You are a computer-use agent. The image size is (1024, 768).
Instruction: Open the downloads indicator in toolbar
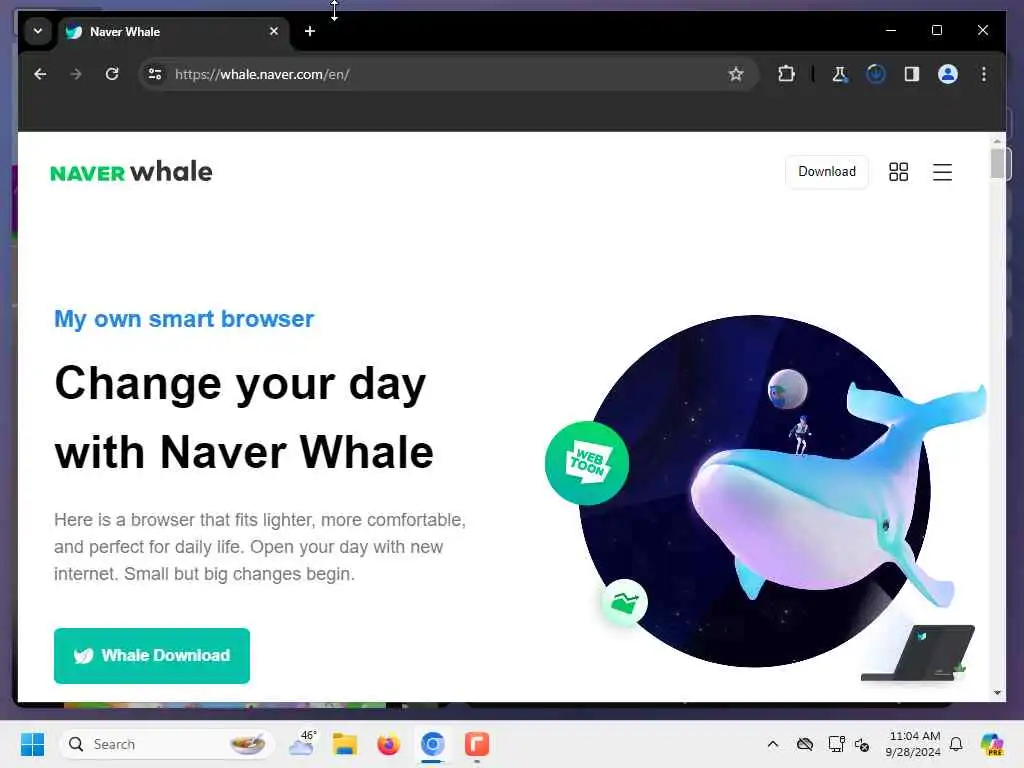[x=876, y=74]
